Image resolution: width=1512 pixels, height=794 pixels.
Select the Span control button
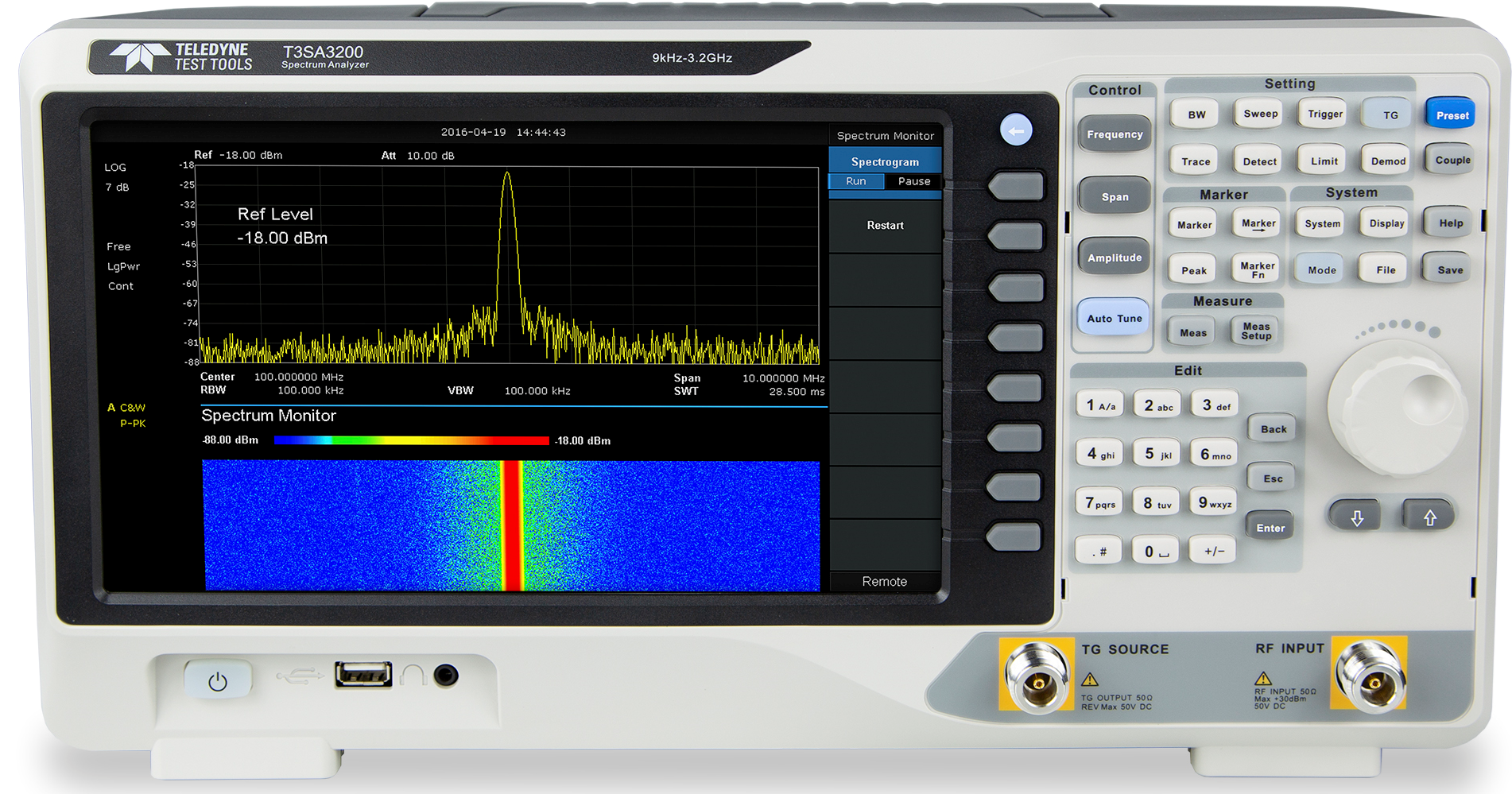tap(1115, 196)
